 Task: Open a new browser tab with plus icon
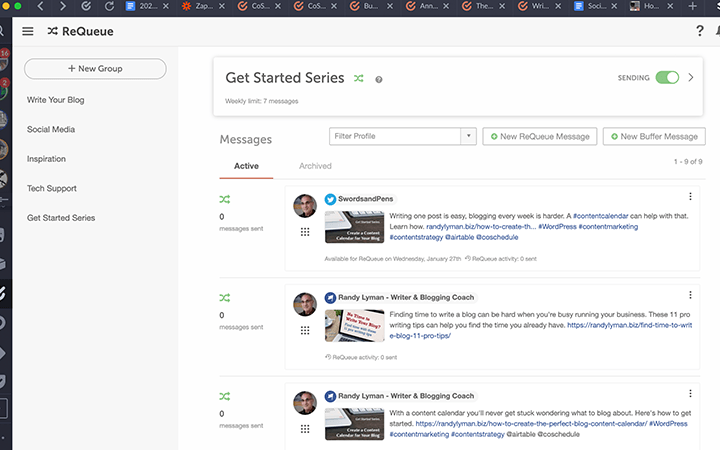[x=693, y=6]
